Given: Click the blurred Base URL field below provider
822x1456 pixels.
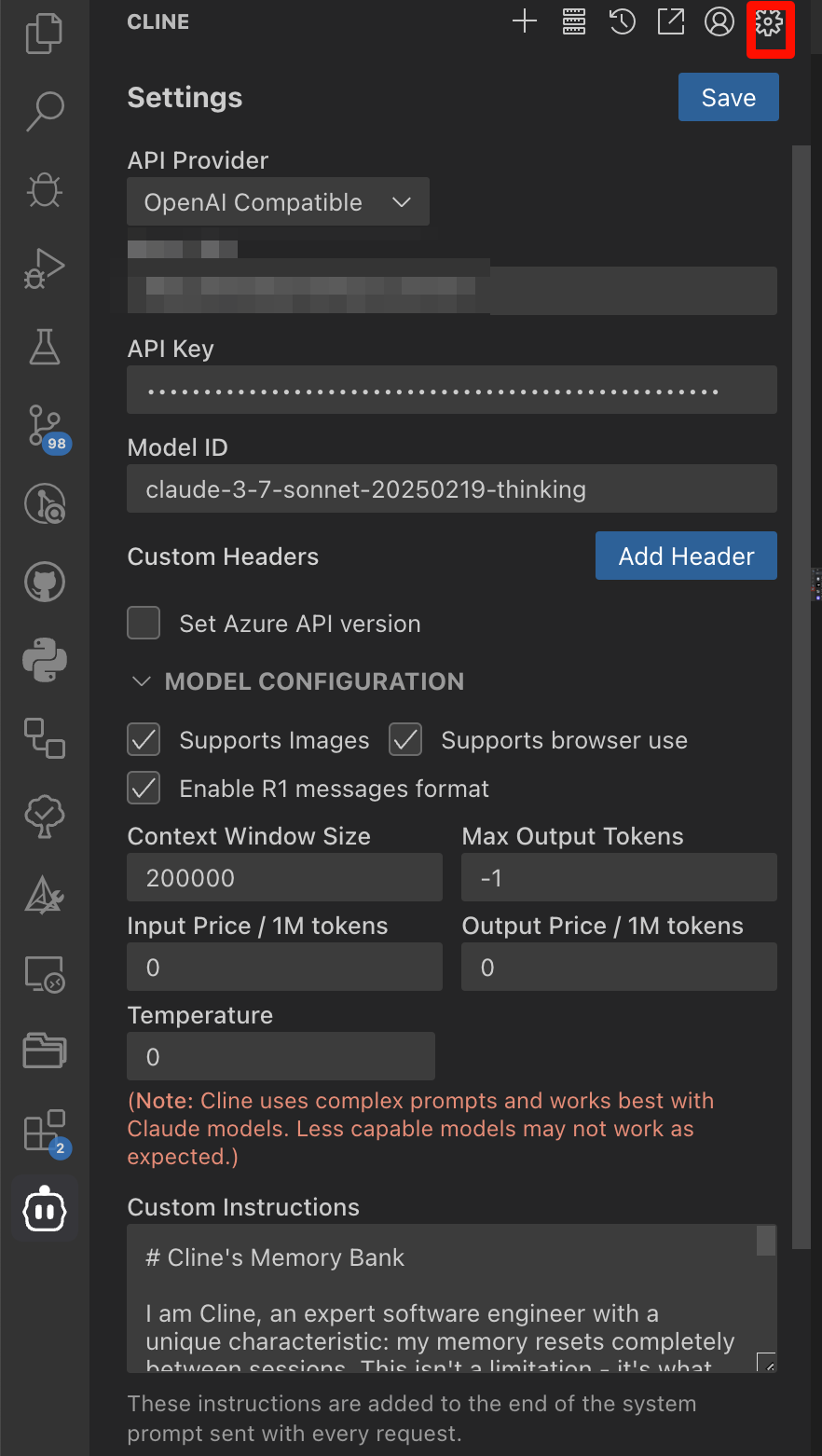Looking at the screenshot, I should (452, 290).
